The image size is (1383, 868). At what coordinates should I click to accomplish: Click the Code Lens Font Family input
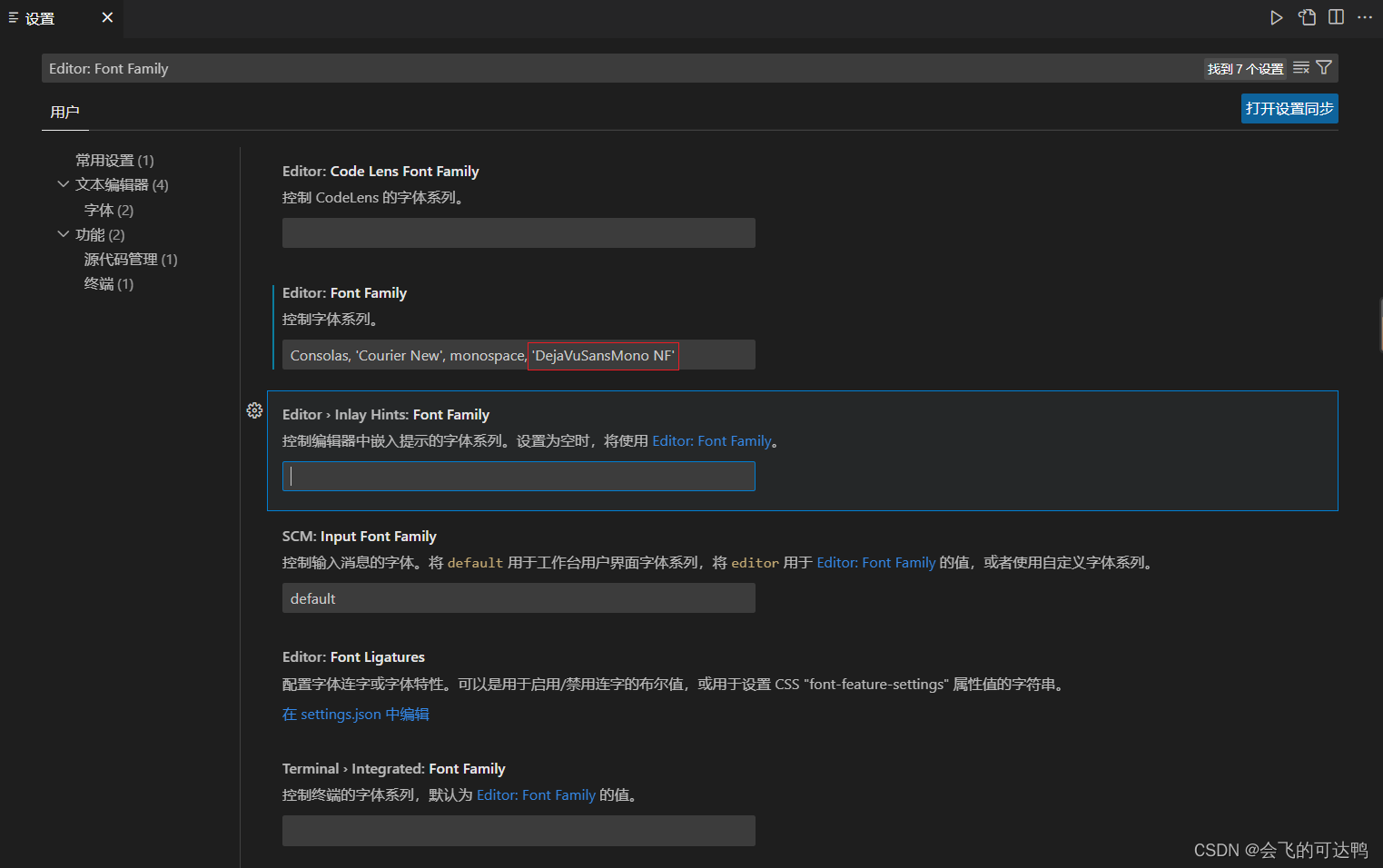tap(519, 233)
